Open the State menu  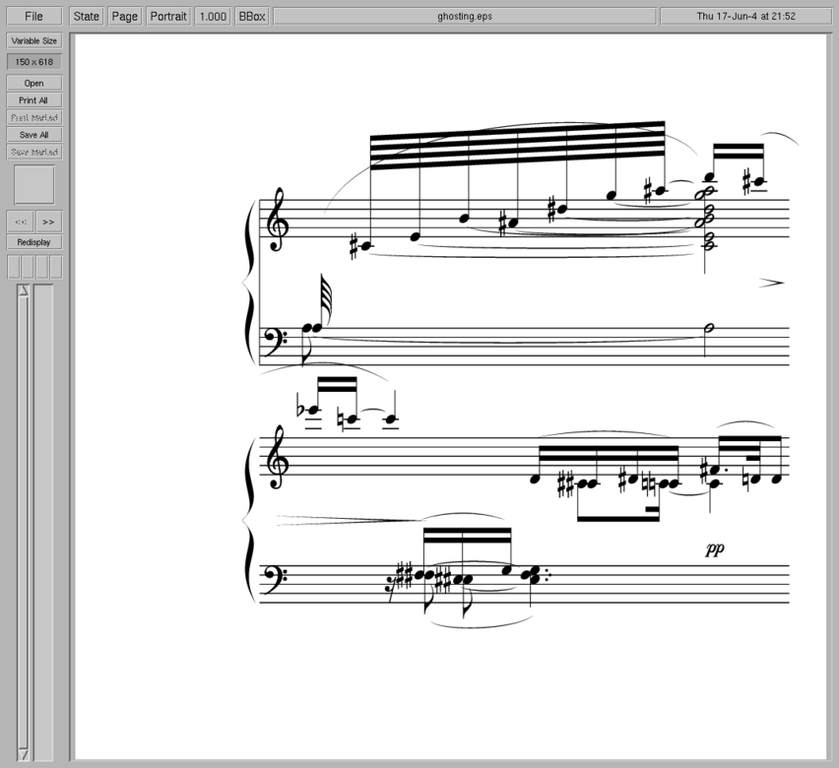[x=87, y=17]
